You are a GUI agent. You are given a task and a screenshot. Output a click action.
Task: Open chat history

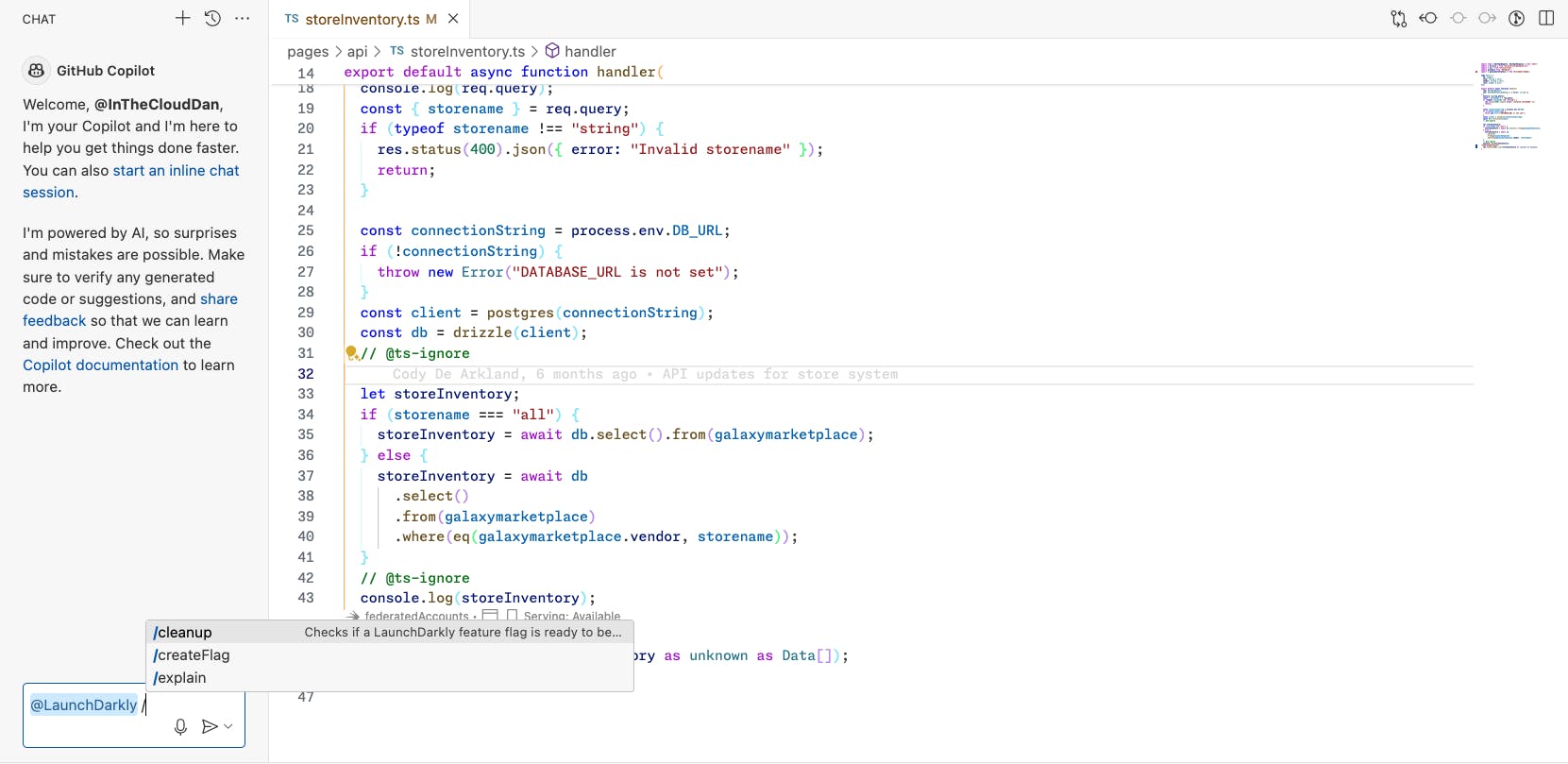212,18
